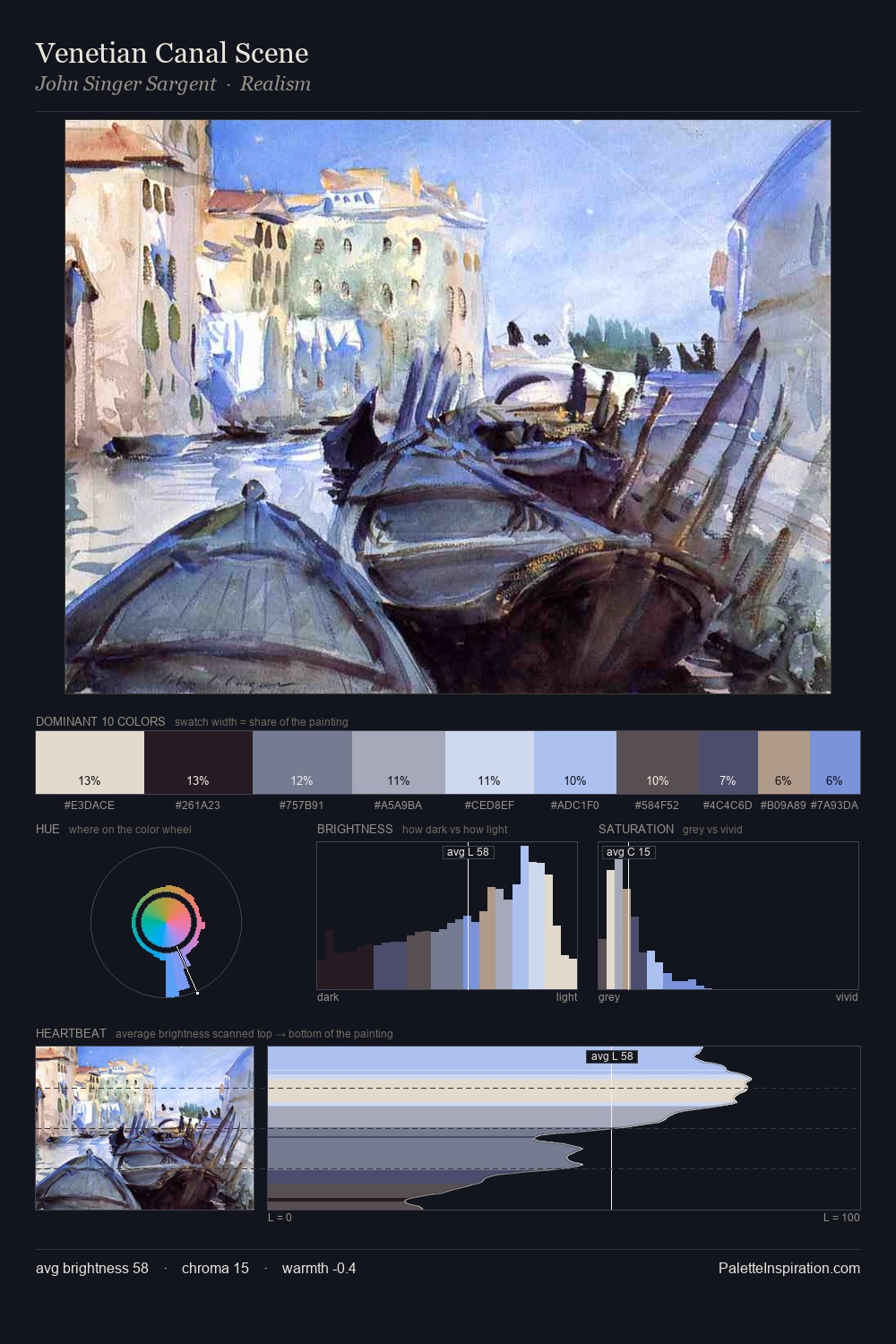Viewport: 896px width, 1344px height.
Task: Click the saturation histogram chart
Action: [x=728, y=916]
